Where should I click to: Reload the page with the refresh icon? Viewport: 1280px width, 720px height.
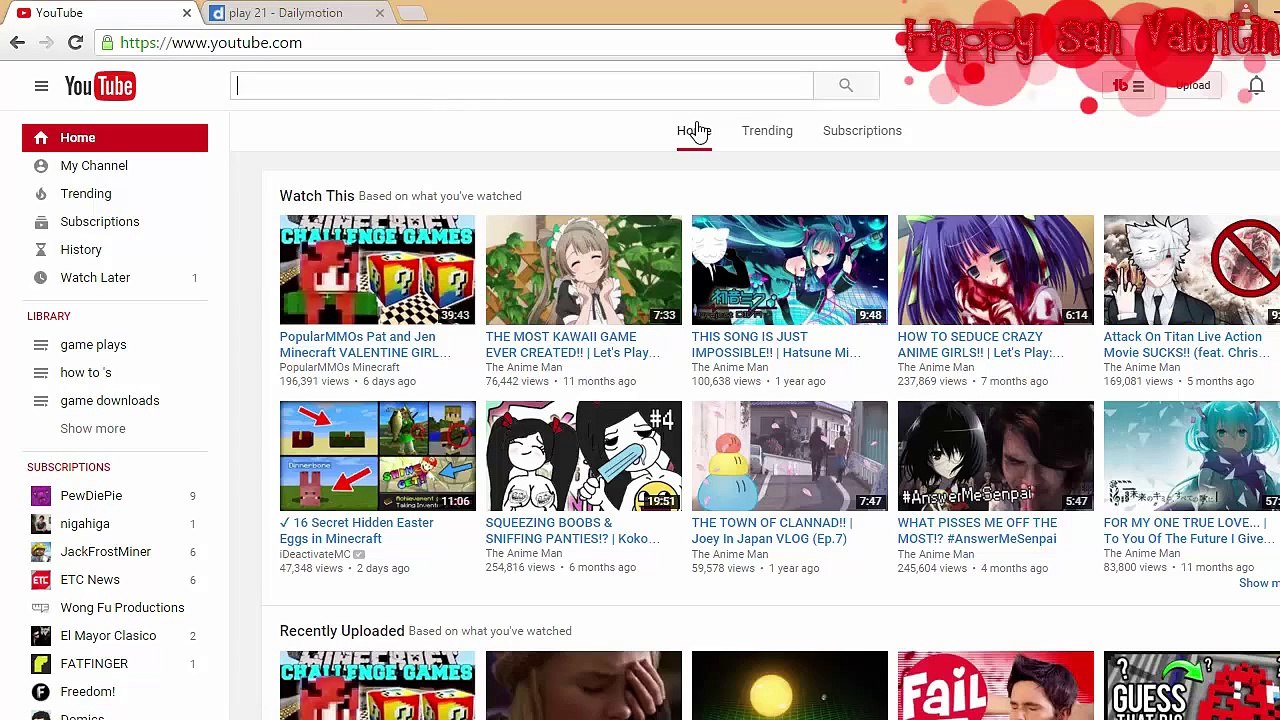pos(75,42)
